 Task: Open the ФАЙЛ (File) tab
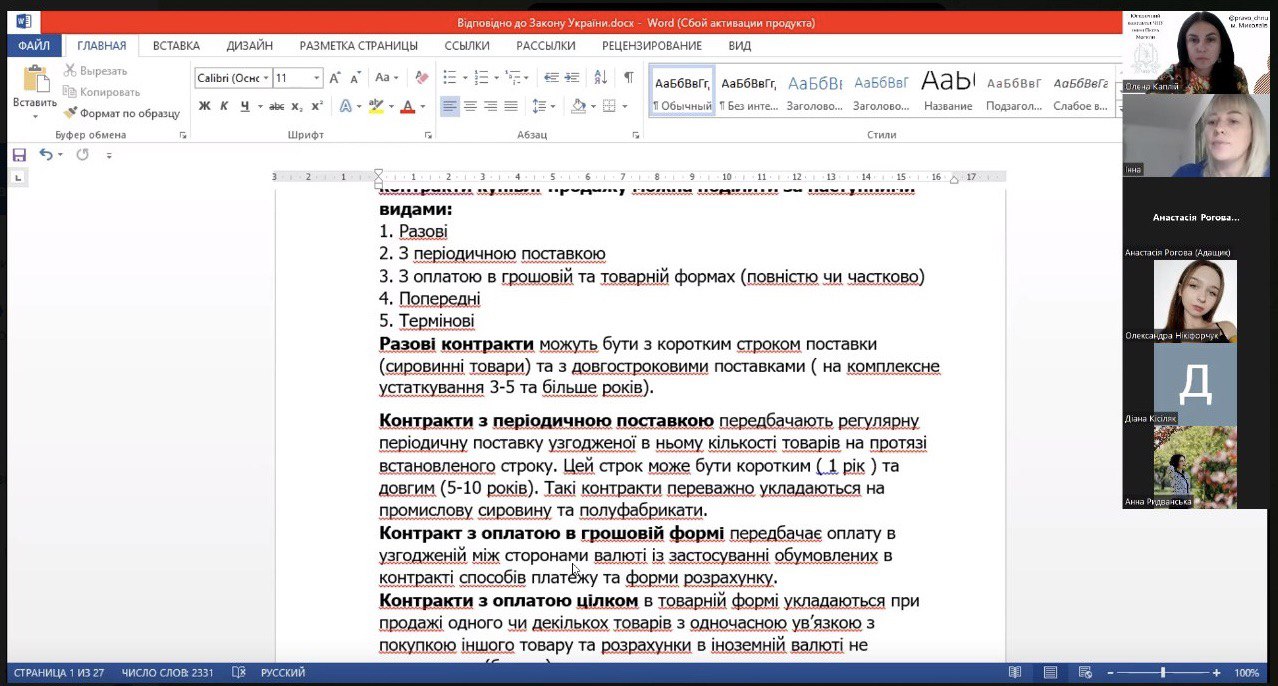(34, 45)
